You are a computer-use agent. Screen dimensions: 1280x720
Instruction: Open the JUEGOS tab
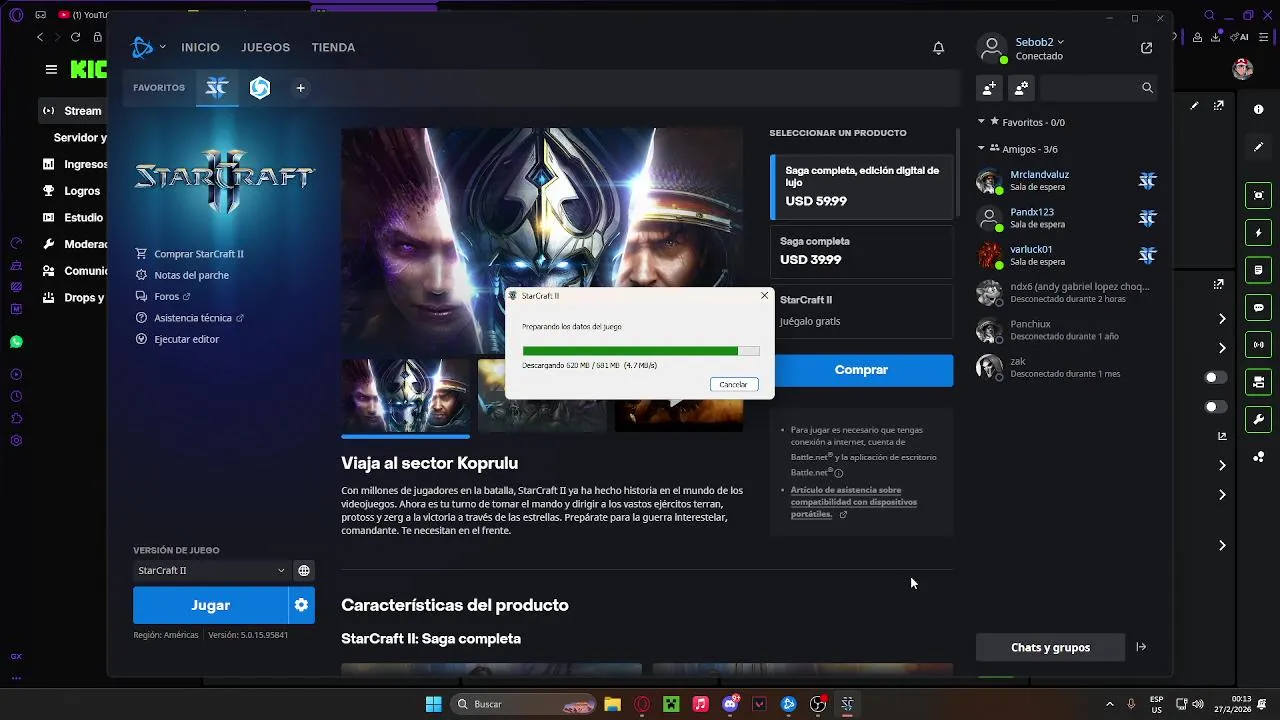[265, 47]
